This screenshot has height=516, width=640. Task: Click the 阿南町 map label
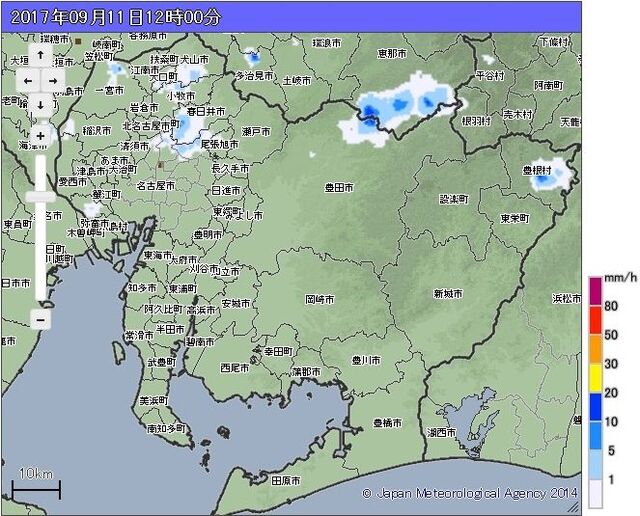pyautogui.click(x=549, y=85)
